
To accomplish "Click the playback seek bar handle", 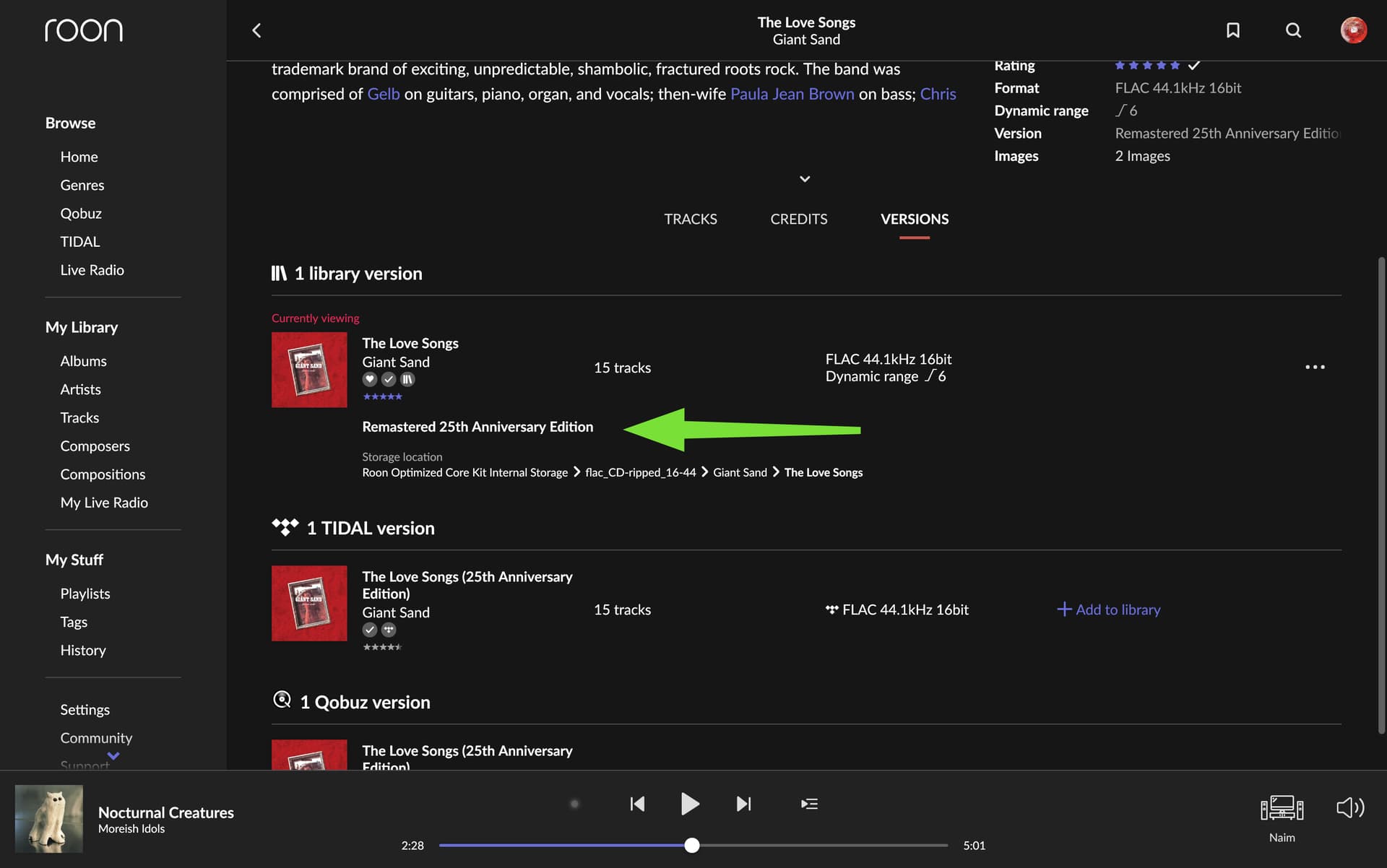I will (x=692, y=845).
